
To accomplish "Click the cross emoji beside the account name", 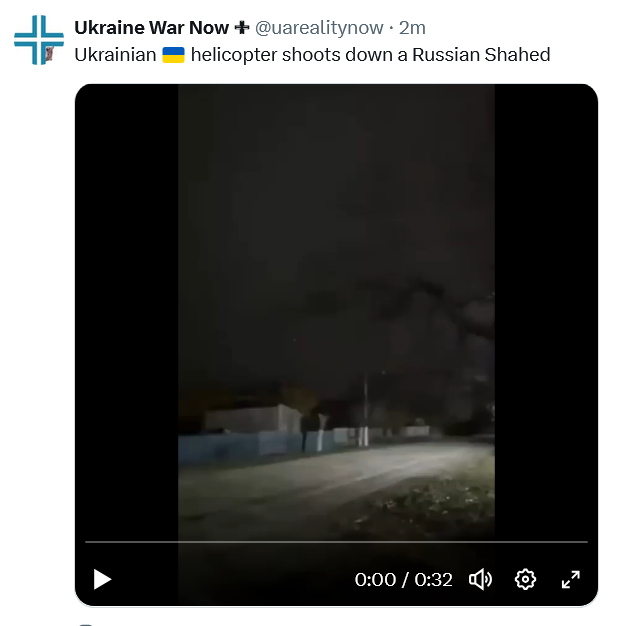I will pyautogui.click(x=242, y=28).
